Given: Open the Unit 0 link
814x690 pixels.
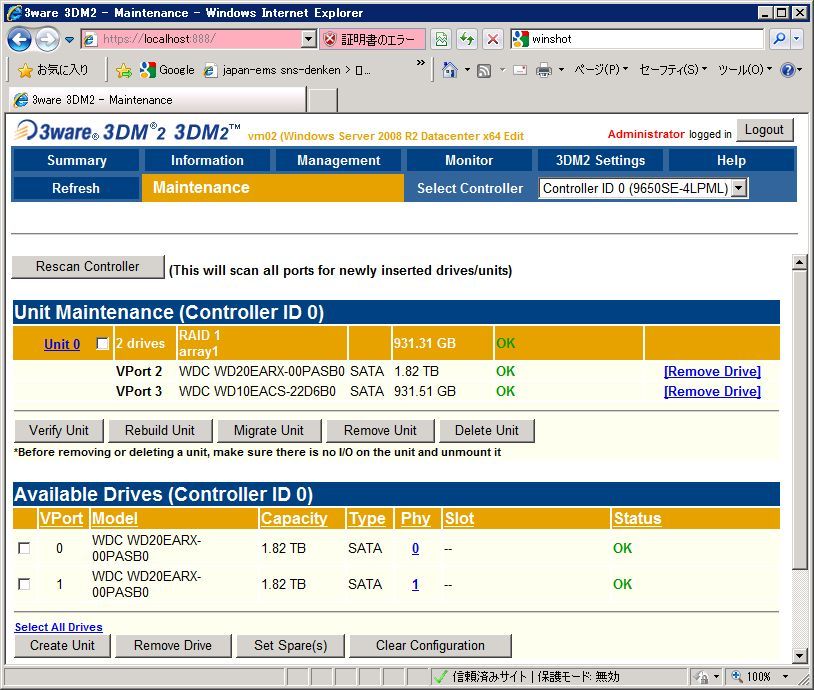Looking at the screenshot, I should [x=62, y=344].
